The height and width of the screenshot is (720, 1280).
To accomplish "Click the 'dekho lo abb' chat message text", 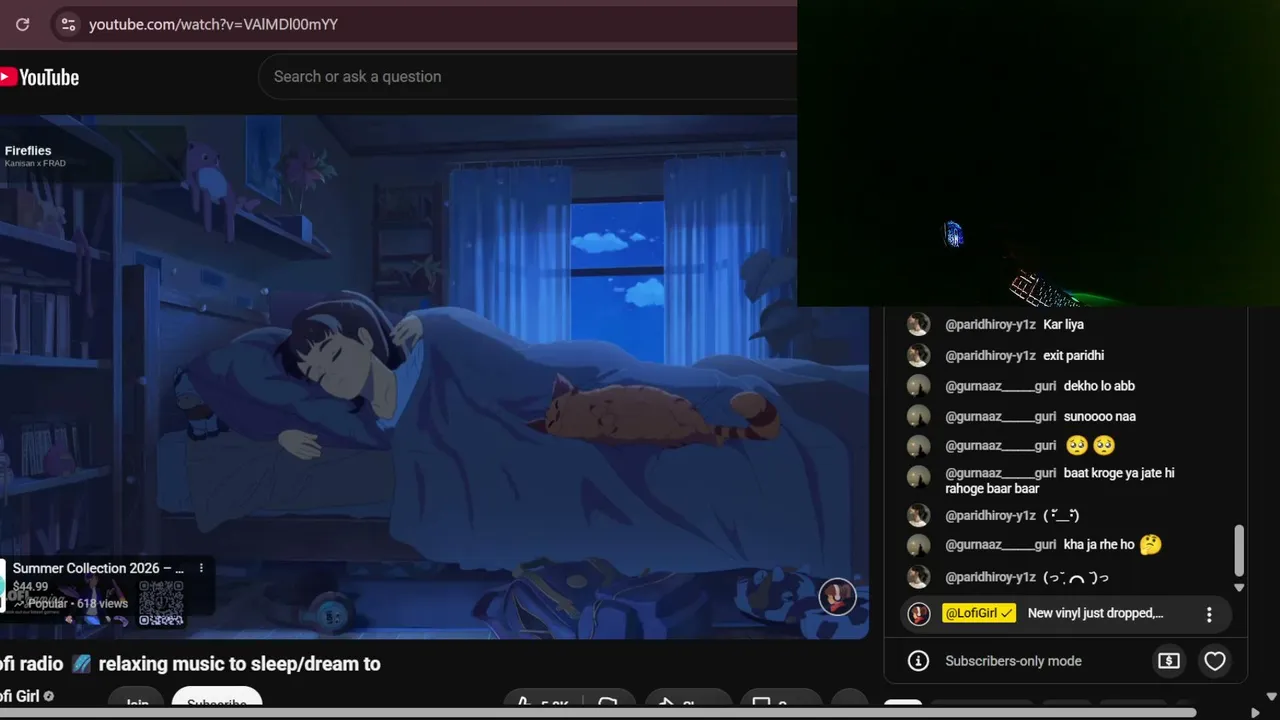I will 1099,386.
